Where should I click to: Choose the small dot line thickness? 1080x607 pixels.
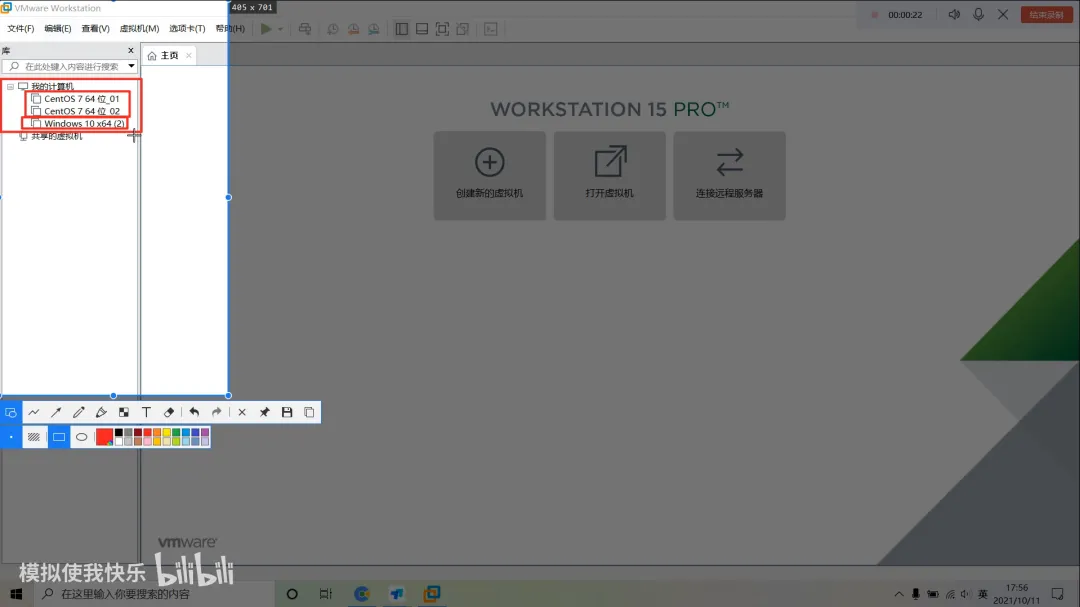11,437
